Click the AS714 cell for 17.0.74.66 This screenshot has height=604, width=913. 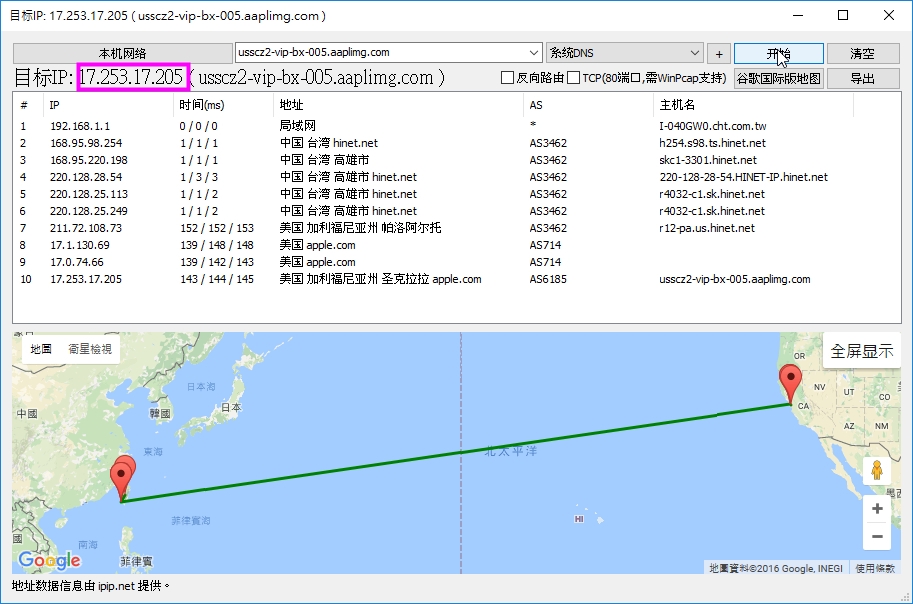[545, 262]
